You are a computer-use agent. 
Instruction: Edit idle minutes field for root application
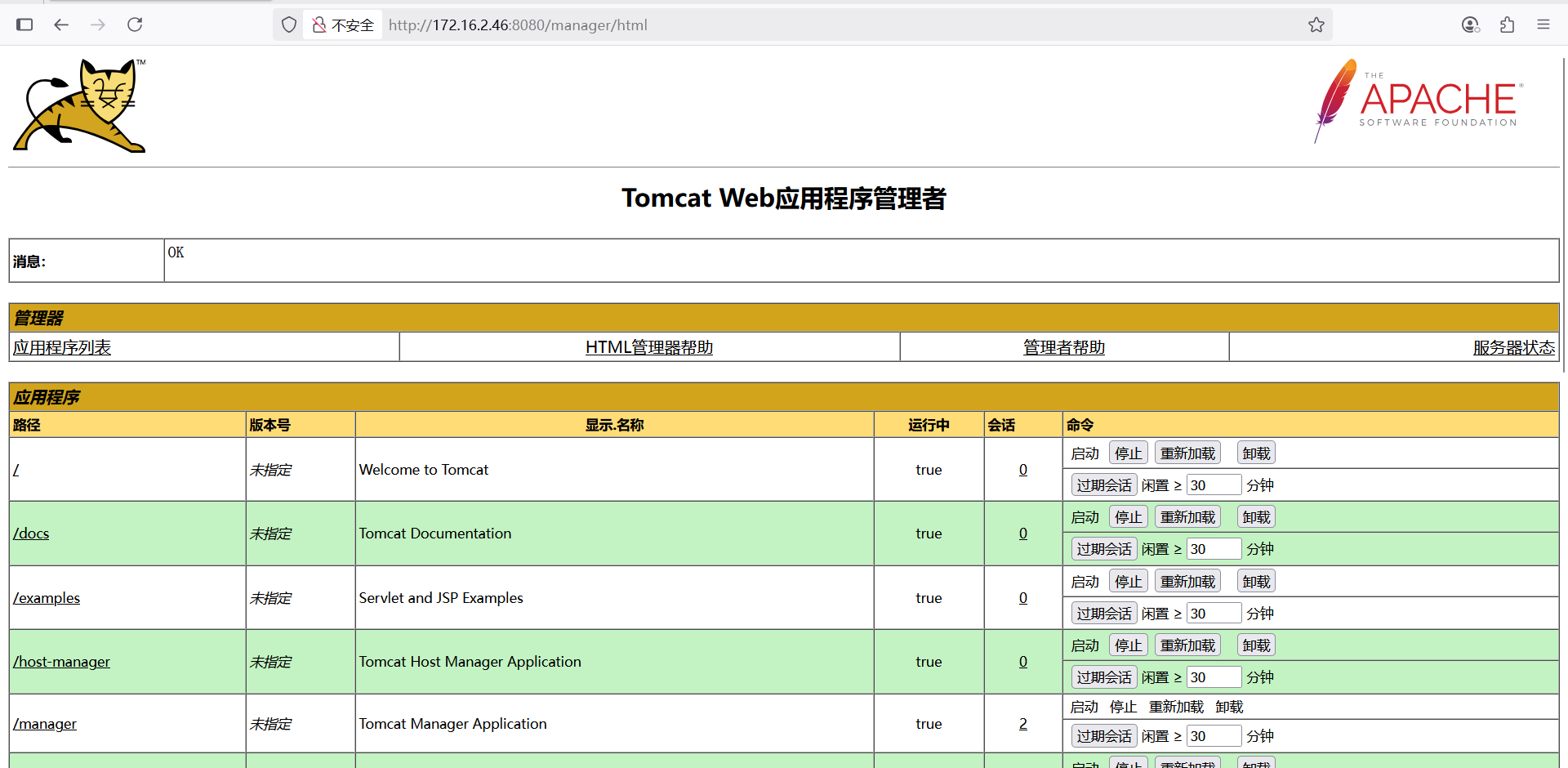[x=1214, y=485]
